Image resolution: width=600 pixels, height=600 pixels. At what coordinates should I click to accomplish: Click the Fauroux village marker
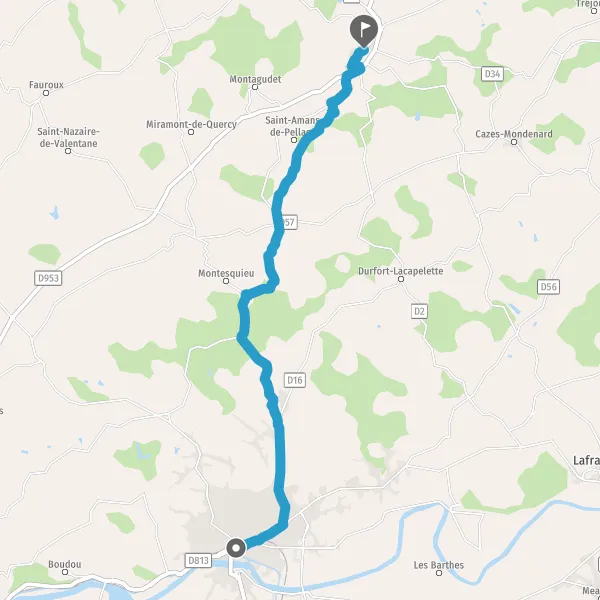coord(46,93)
